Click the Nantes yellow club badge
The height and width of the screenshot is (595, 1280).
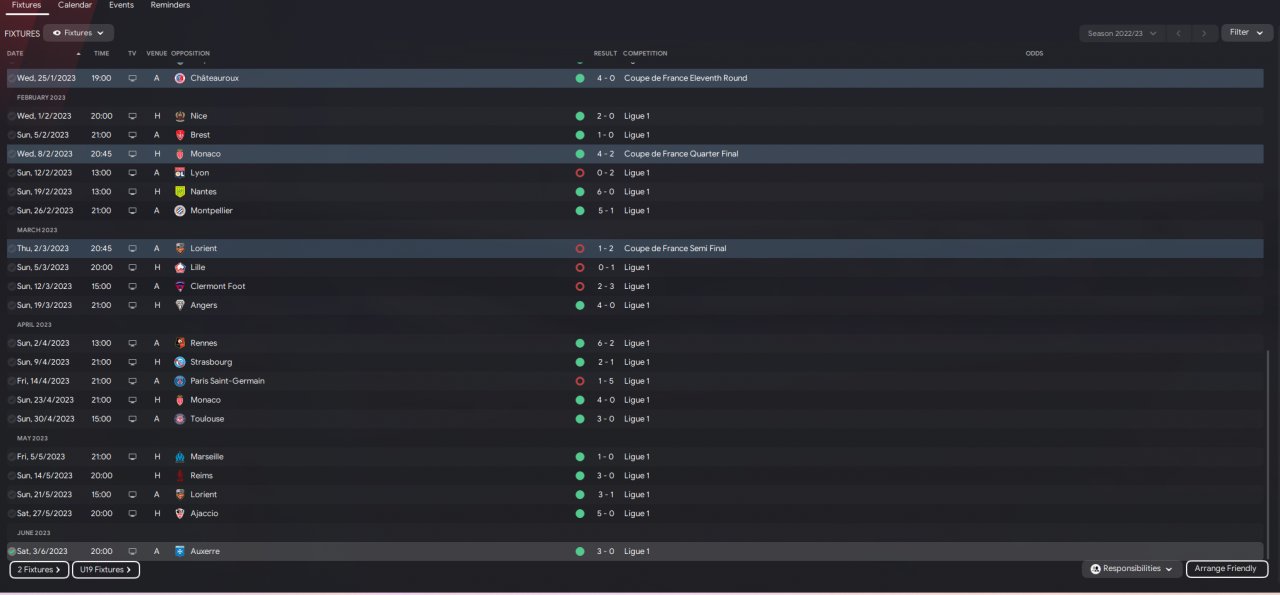(180, 192)
